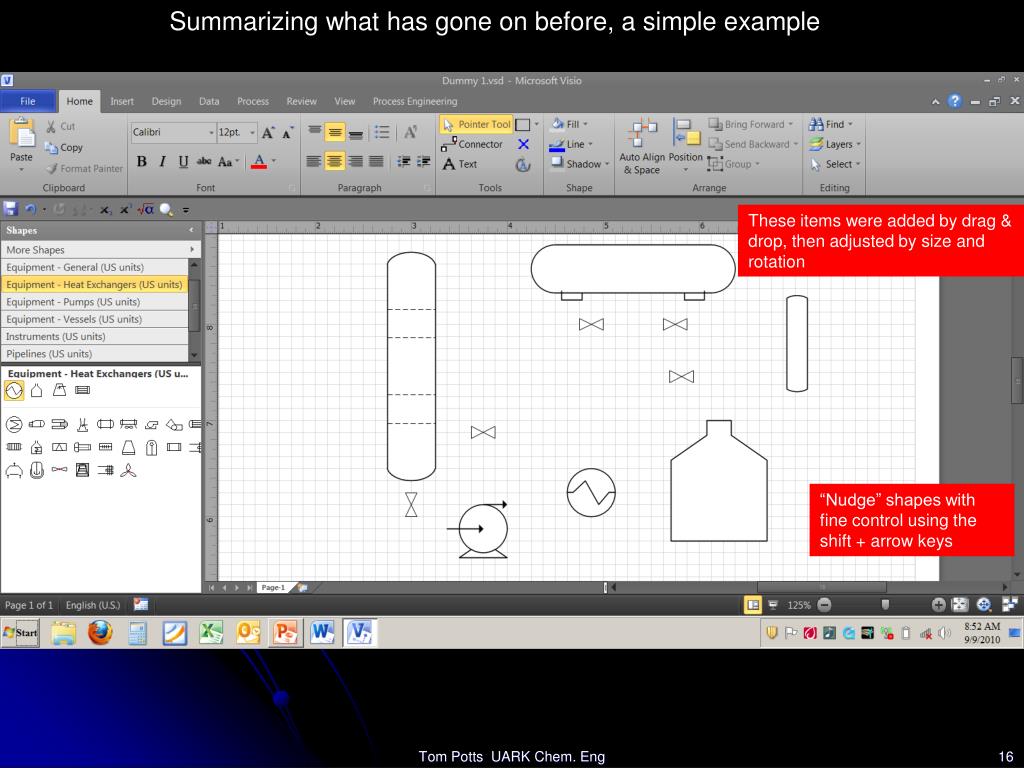Click the Auto Align & Space icon
1024x768 pixels.
(642, 146)
